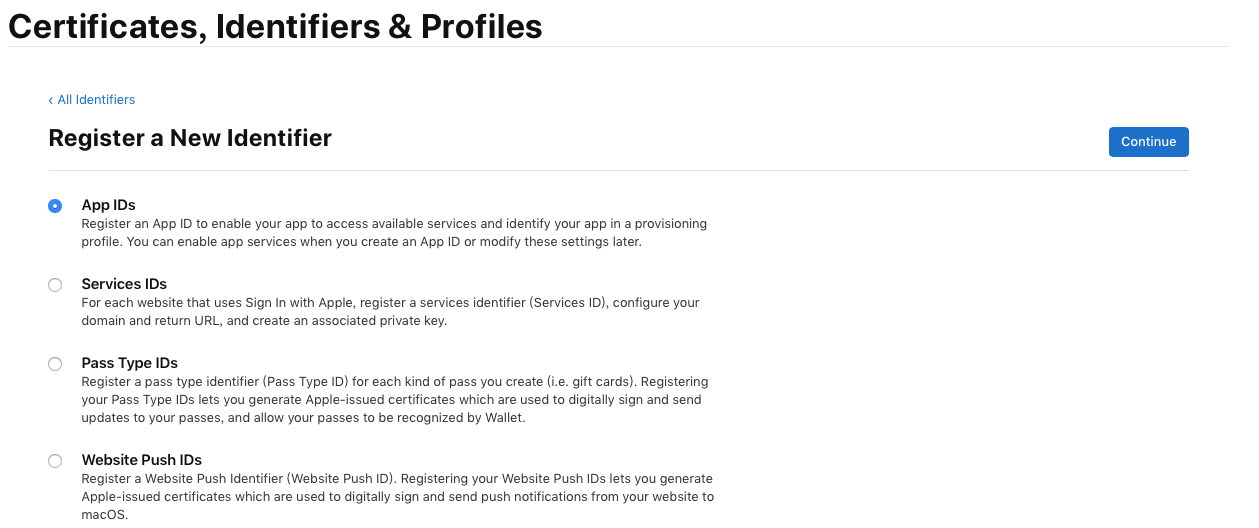Click the Sign In with Apple description text
Screen dimensions: 1259x528
[391, 312]
